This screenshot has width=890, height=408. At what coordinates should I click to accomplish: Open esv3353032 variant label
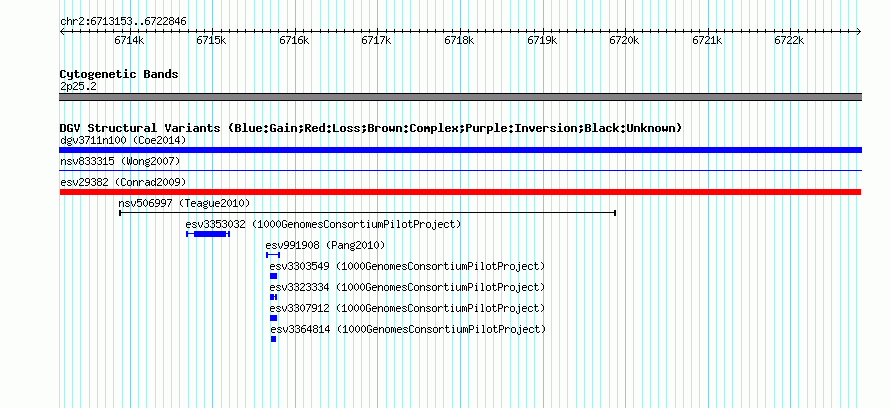coord(324,224)
